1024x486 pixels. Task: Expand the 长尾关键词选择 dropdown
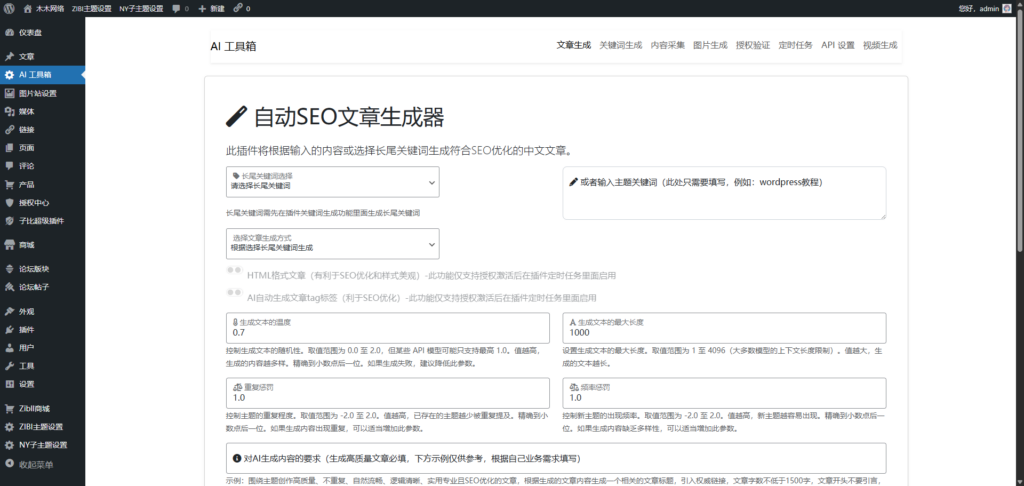click(x=332, y=181)
